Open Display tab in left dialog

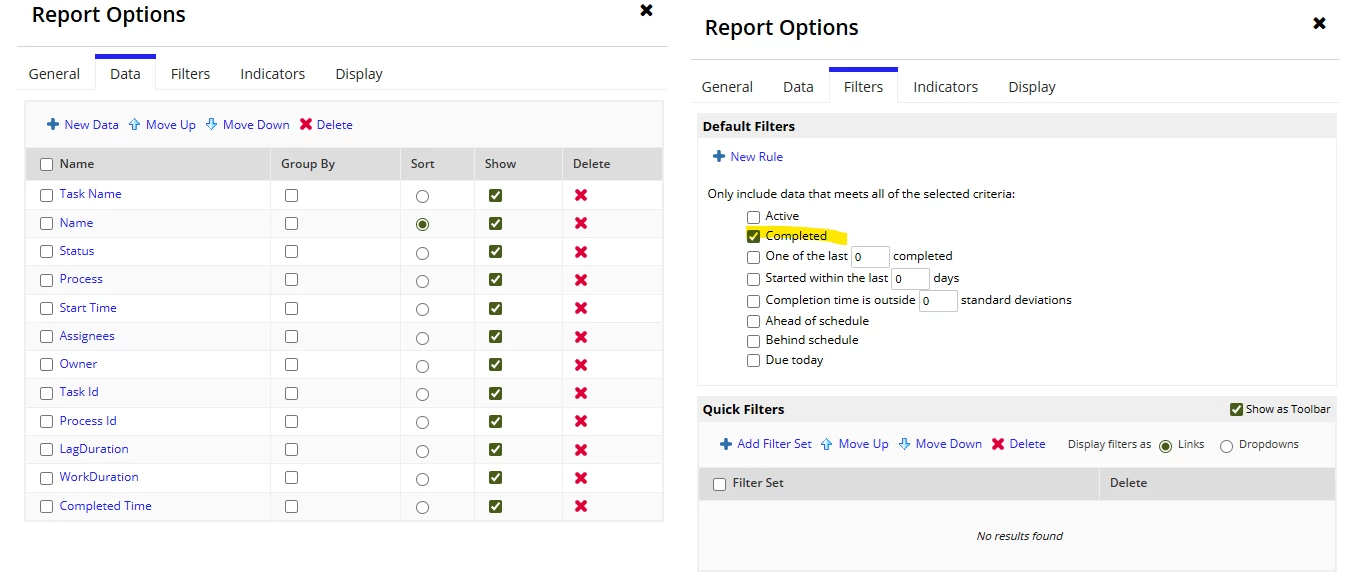point(359,74)
